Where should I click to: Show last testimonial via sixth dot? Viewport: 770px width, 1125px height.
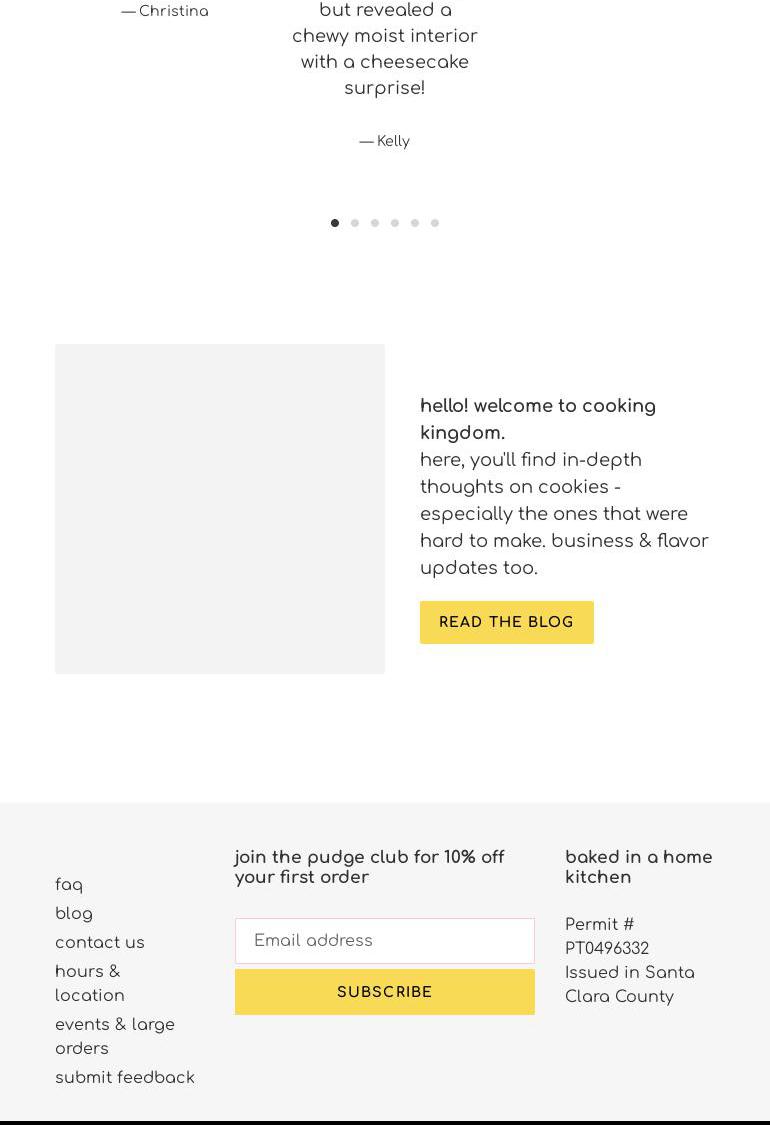pyautogui.click(x=435, y=223)
